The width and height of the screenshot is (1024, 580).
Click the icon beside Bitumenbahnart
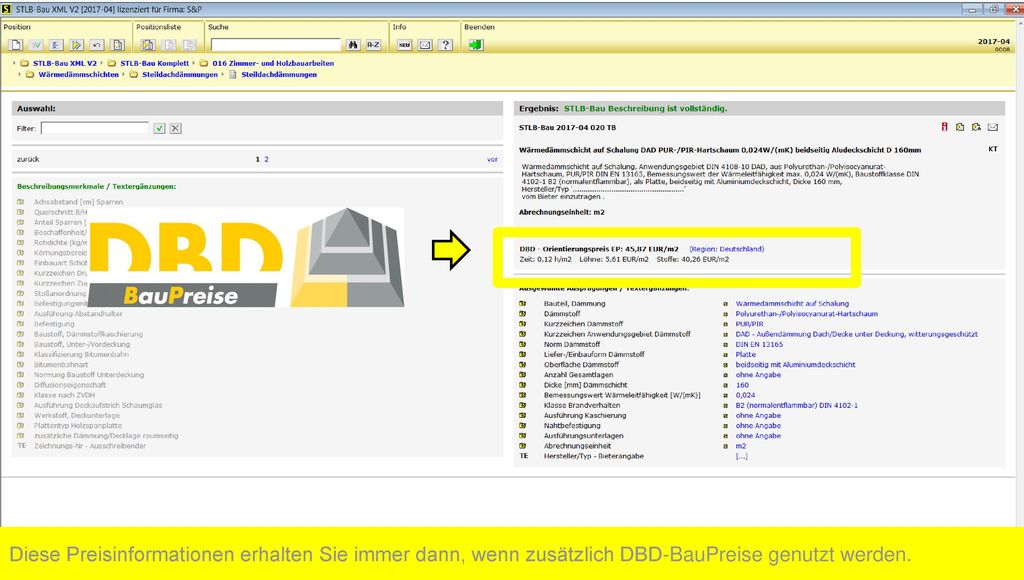(20, 364)
